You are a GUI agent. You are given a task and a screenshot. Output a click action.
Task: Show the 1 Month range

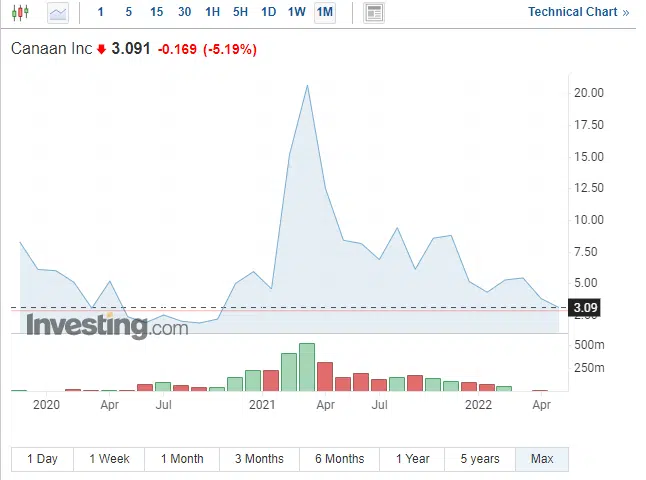(182, 459)
